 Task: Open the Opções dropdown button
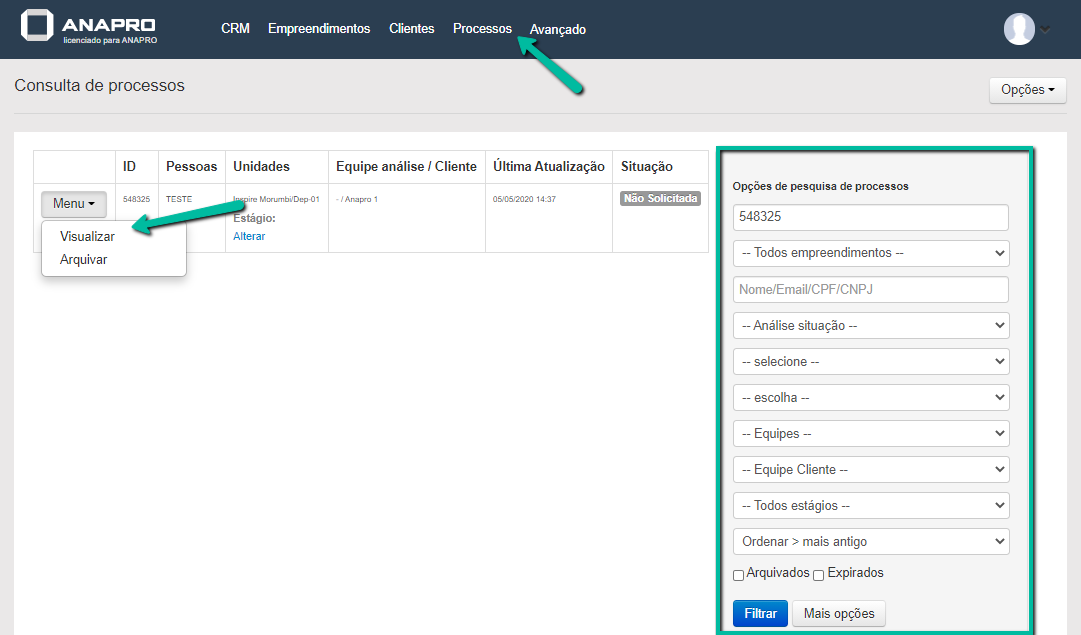tap(1027, 90)
